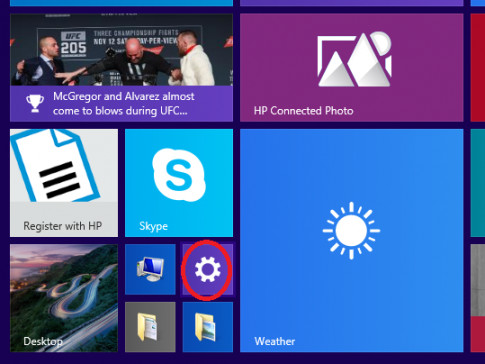Open the McGregor and Alvarez sports news tile
Viewport: 485px width, 364px height.
point(121,68)
